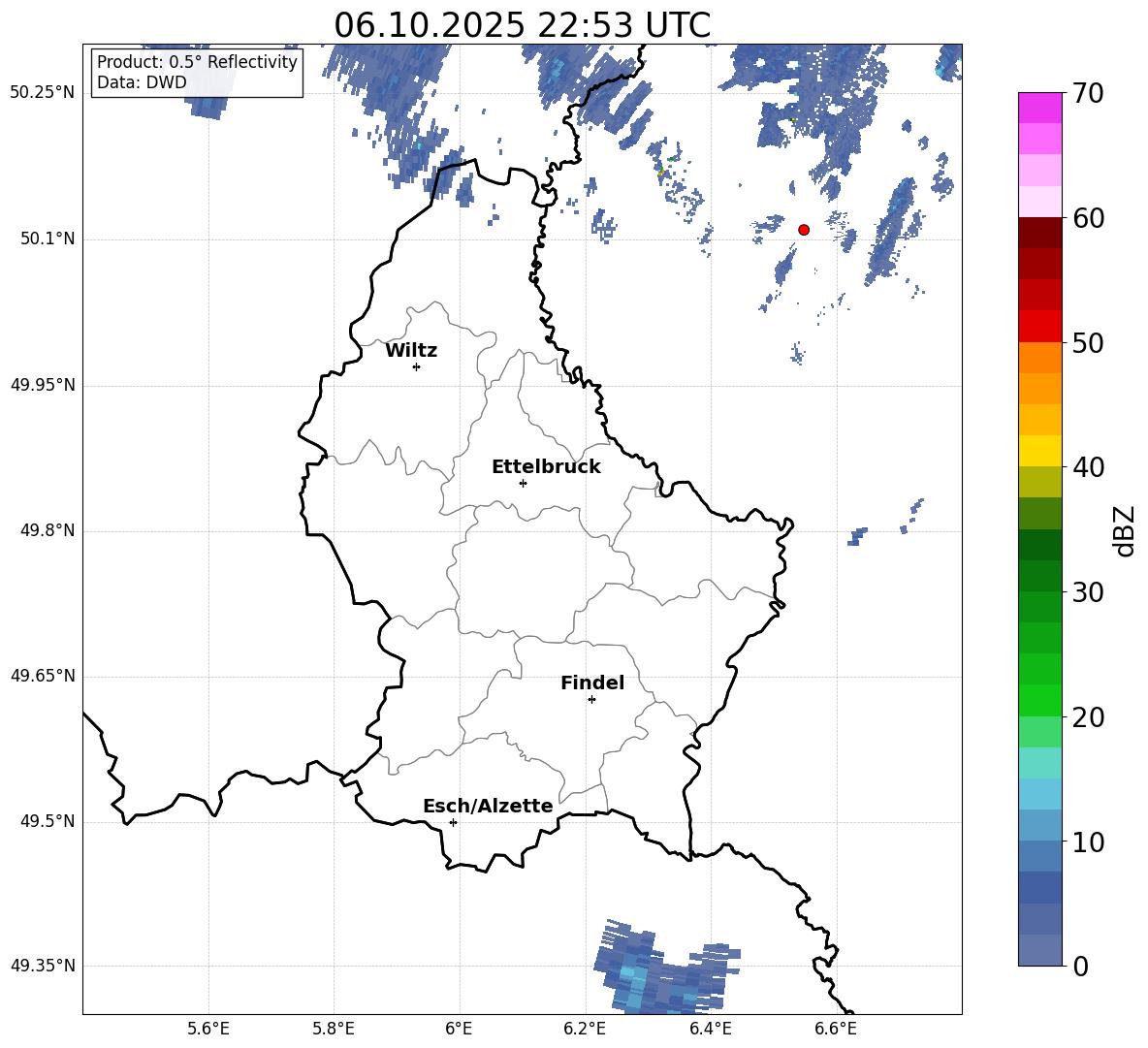Screen dimensions: 1148x1048
Task: Click the 49.65°N latitude tick label
Action: point(43,676)
